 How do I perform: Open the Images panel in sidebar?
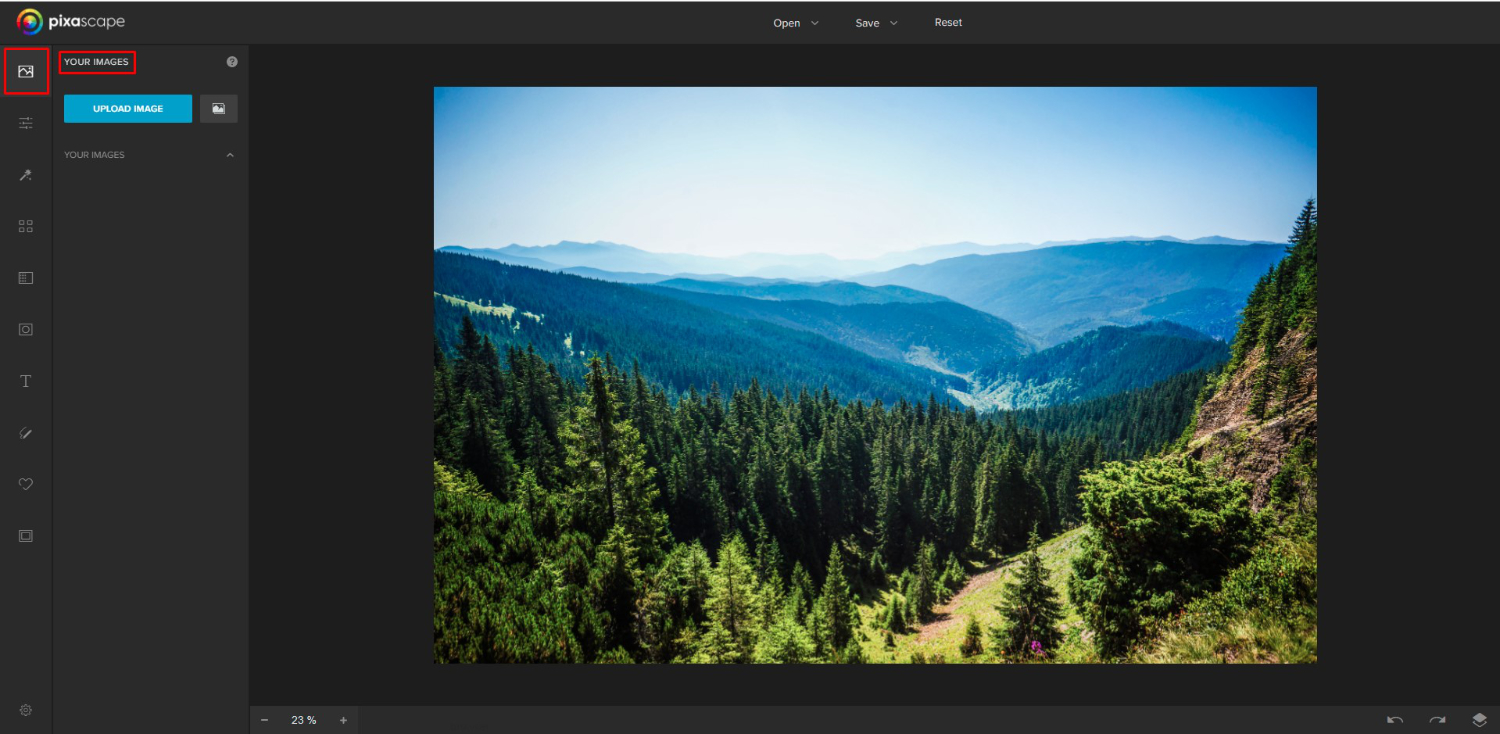(26, 71)
